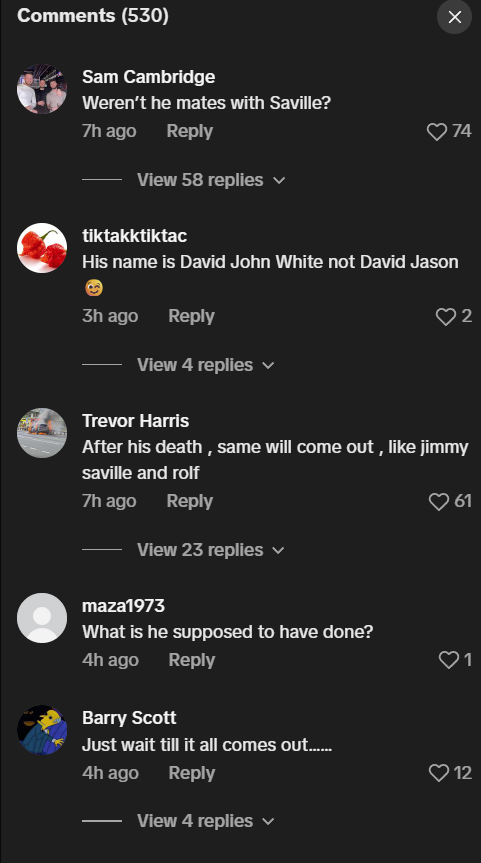481x863 pixels.
Task: Like Sam Cambridge's comment
Action: (x=437, y=132)
